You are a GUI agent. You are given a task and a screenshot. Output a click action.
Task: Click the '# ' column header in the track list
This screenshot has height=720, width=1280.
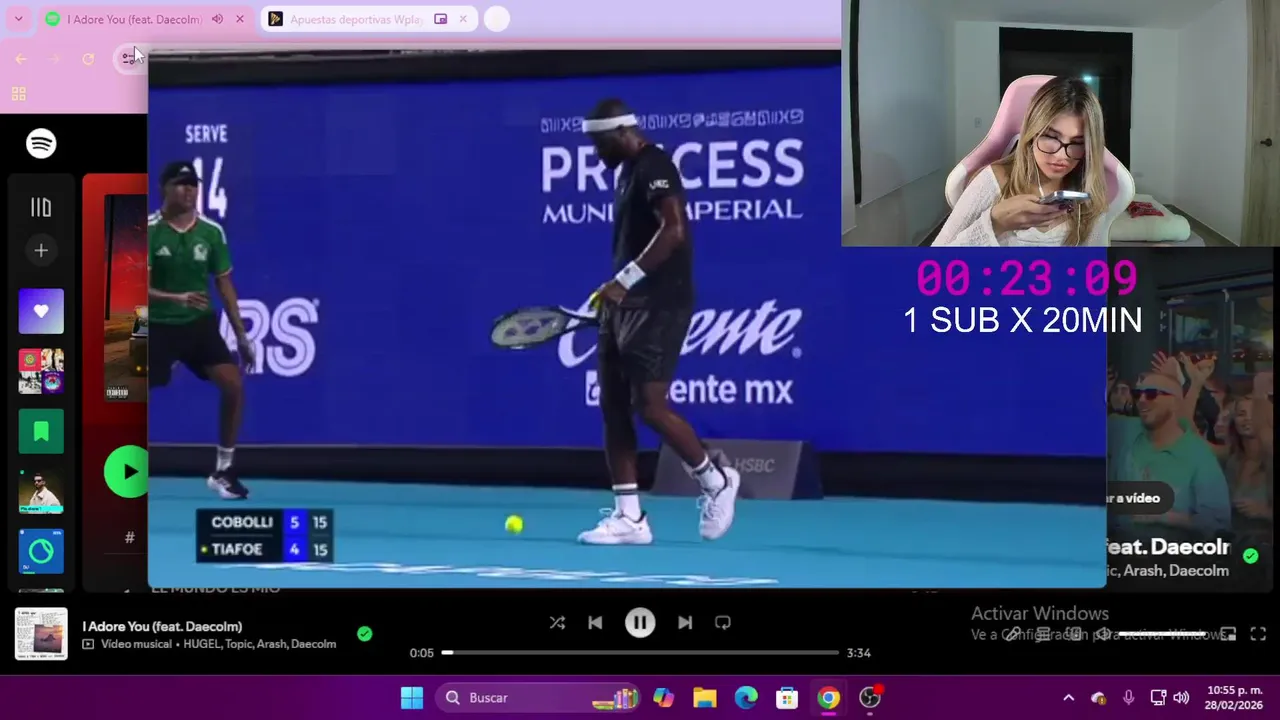point(129,538)
